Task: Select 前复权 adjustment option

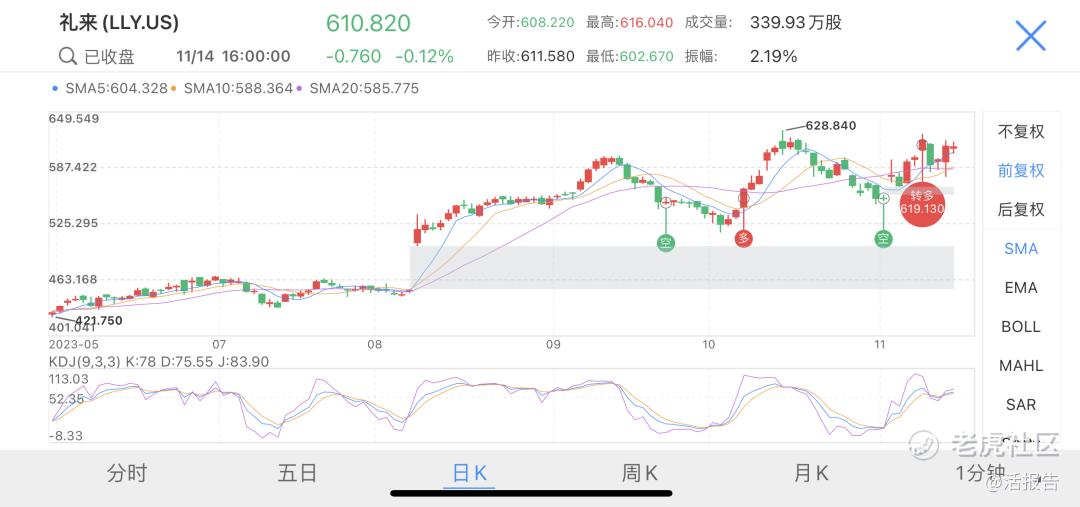Action: coord(1020,170)
